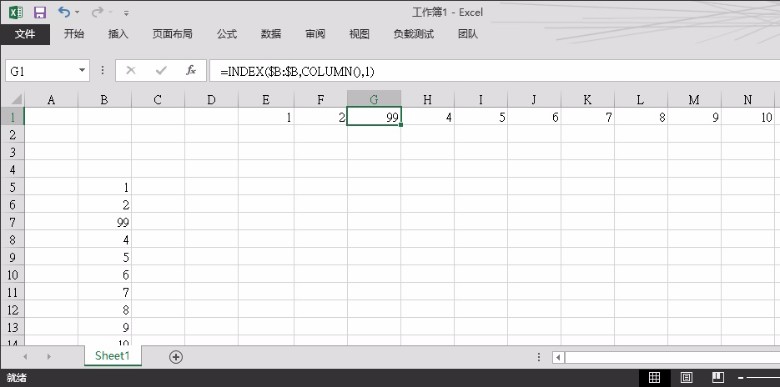The height and width of the screenshot is (387, 780).
Task: Switch to Normal view in status bar
Action: click(655, 377)
